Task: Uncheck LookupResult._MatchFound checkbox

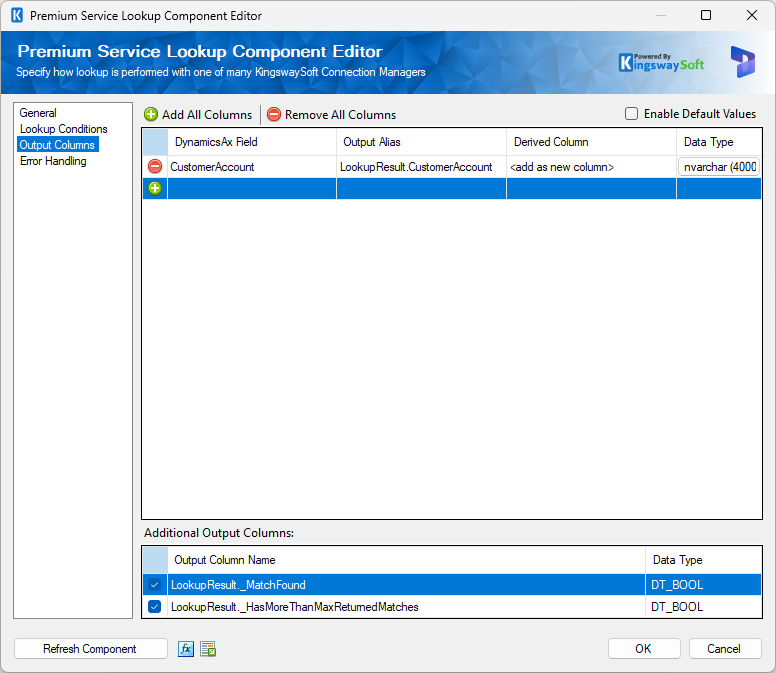Action: 154,585
